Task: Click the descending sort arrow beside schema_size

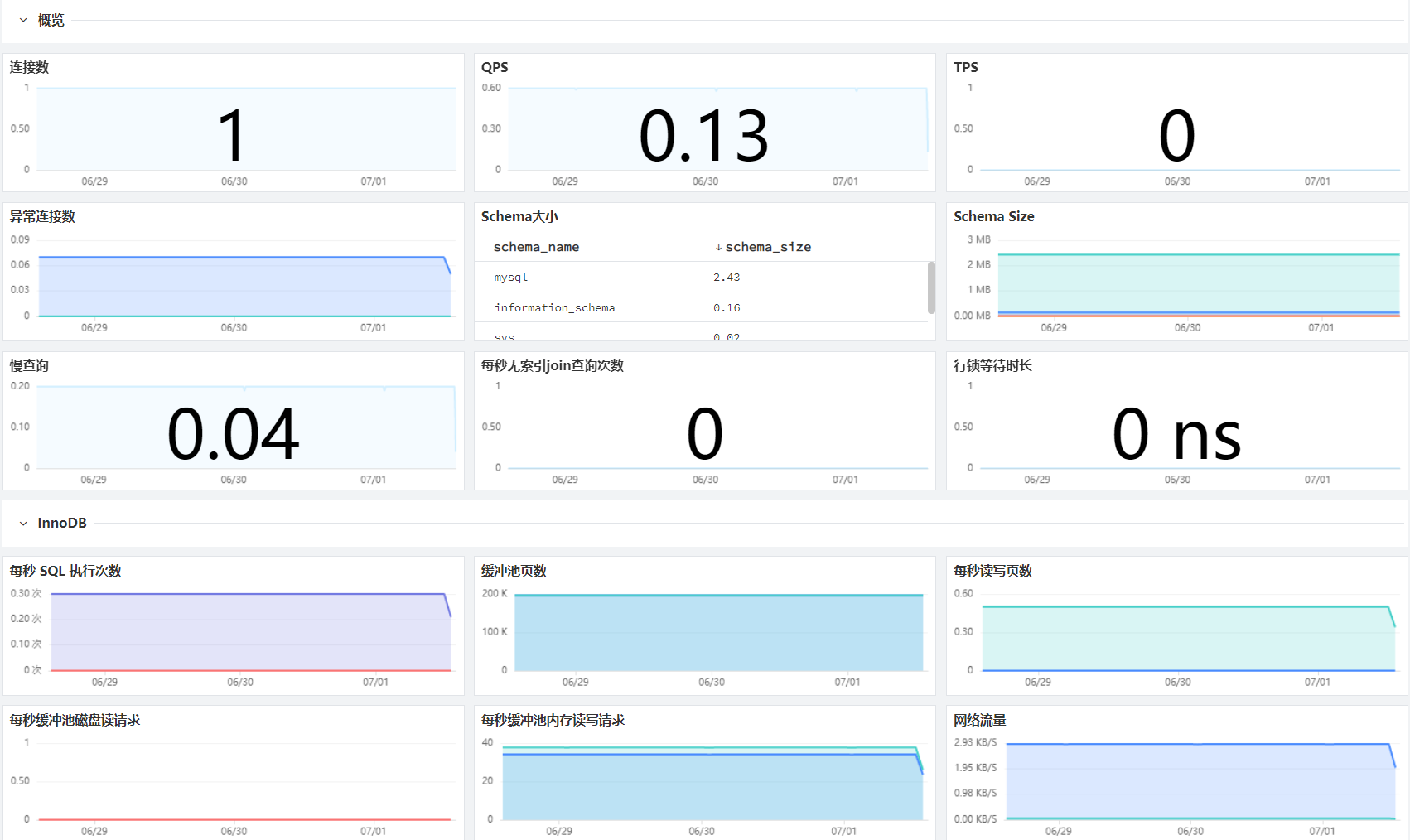Action: coord(718,247)
